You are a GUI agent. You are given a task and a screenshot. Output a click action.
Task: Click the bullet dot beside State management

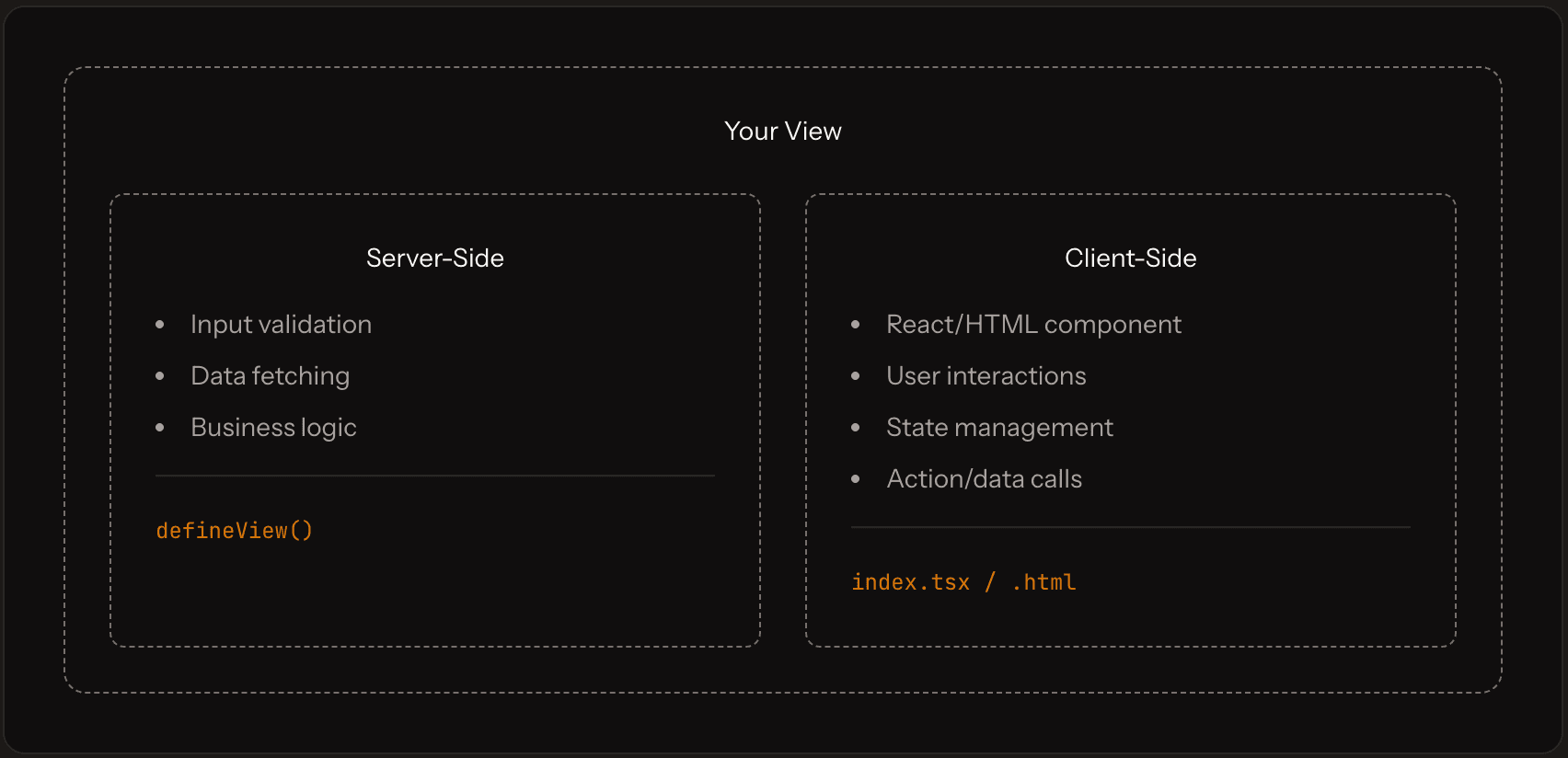tap(856, 428)
